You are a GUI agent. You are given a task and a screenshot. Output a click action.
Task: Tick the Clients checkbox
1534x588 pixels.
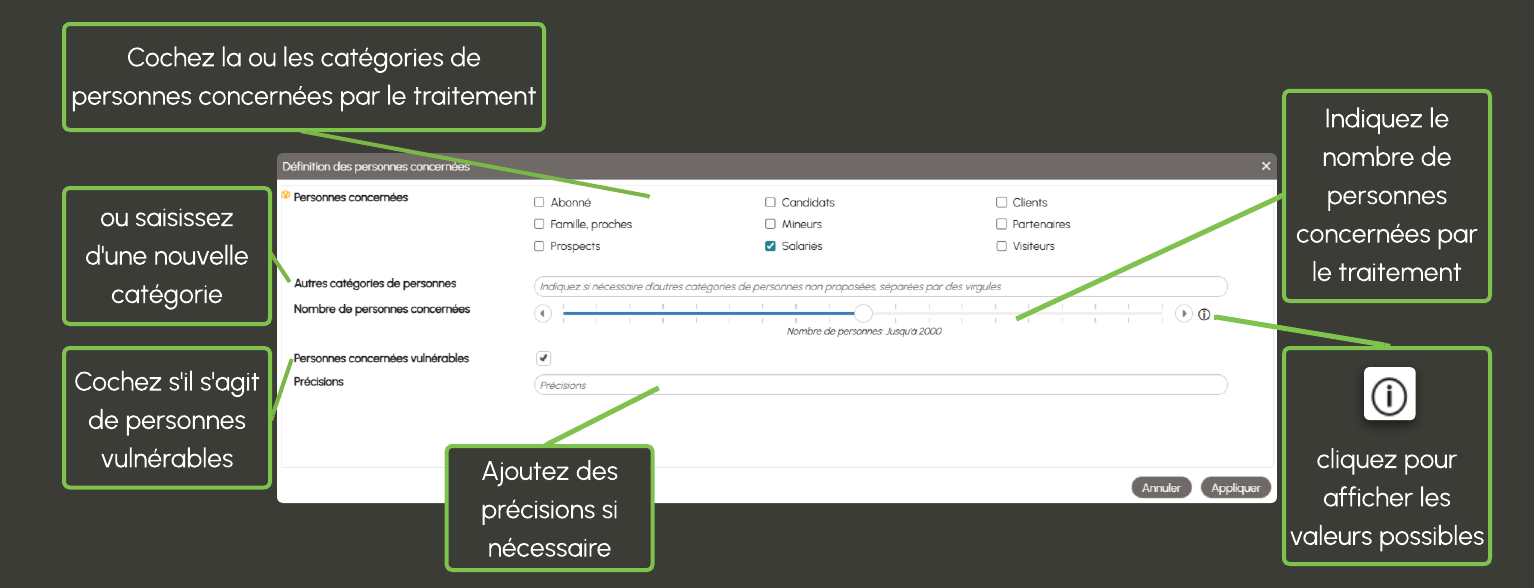(1002, 203)
